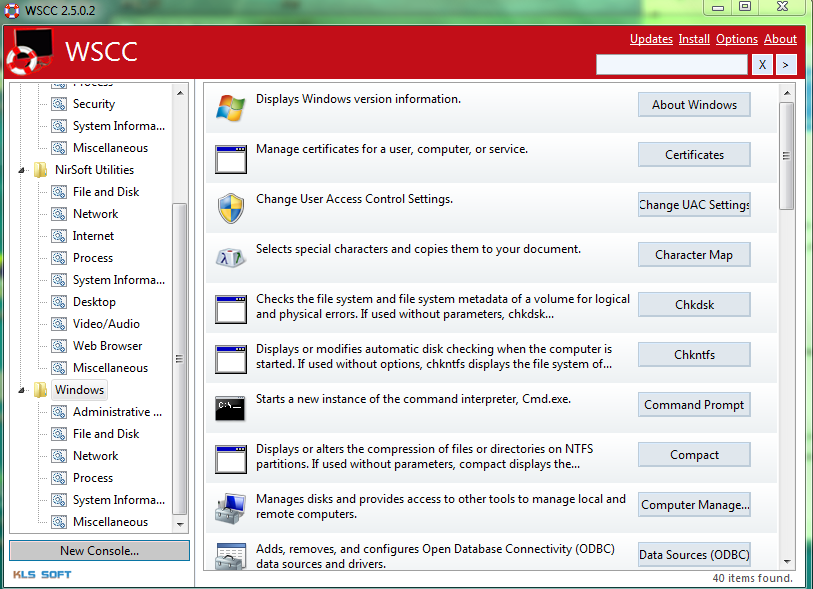This screenshot has height=589, width=813.
Task: Click the NirSoft Utilities folder icon
Action: pos(40,170)
